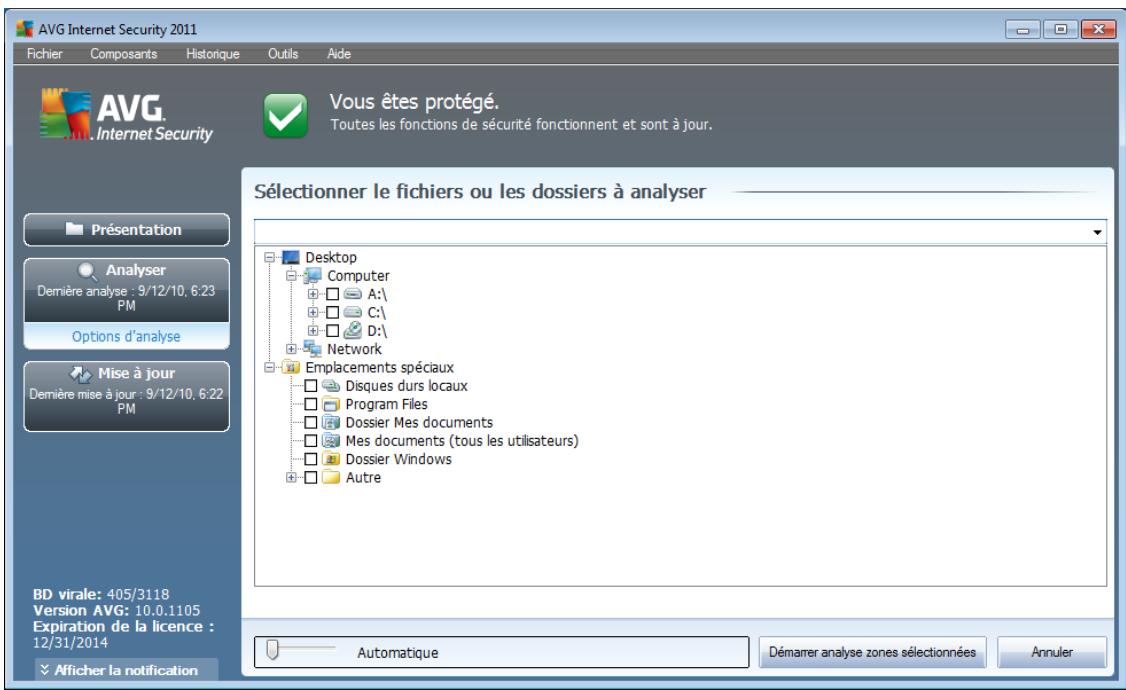Click the D:\ disc drive icon

[353, 330]
